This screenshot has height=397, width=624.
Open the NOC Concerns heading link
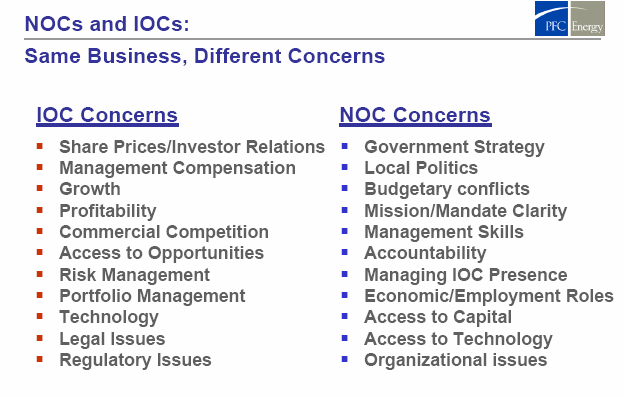tap(415, 115)
